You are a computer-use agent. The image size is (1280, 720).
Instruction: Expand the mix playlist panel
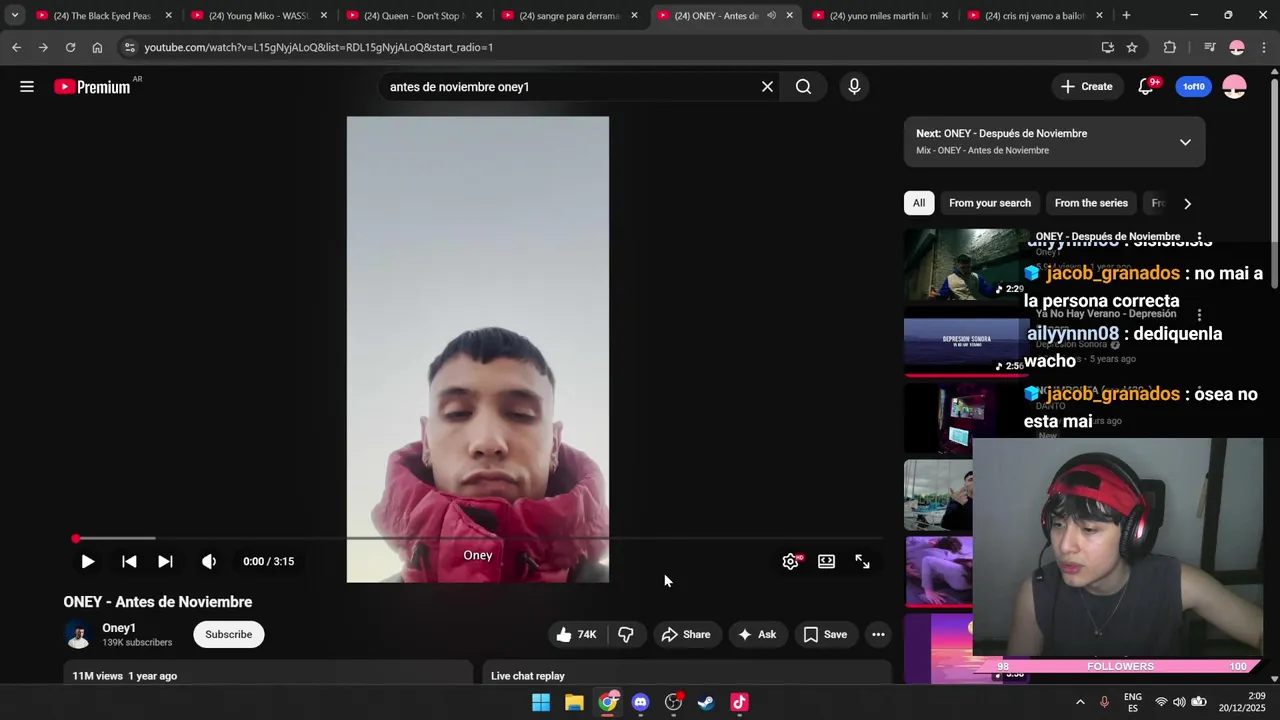pos(1185,142)
